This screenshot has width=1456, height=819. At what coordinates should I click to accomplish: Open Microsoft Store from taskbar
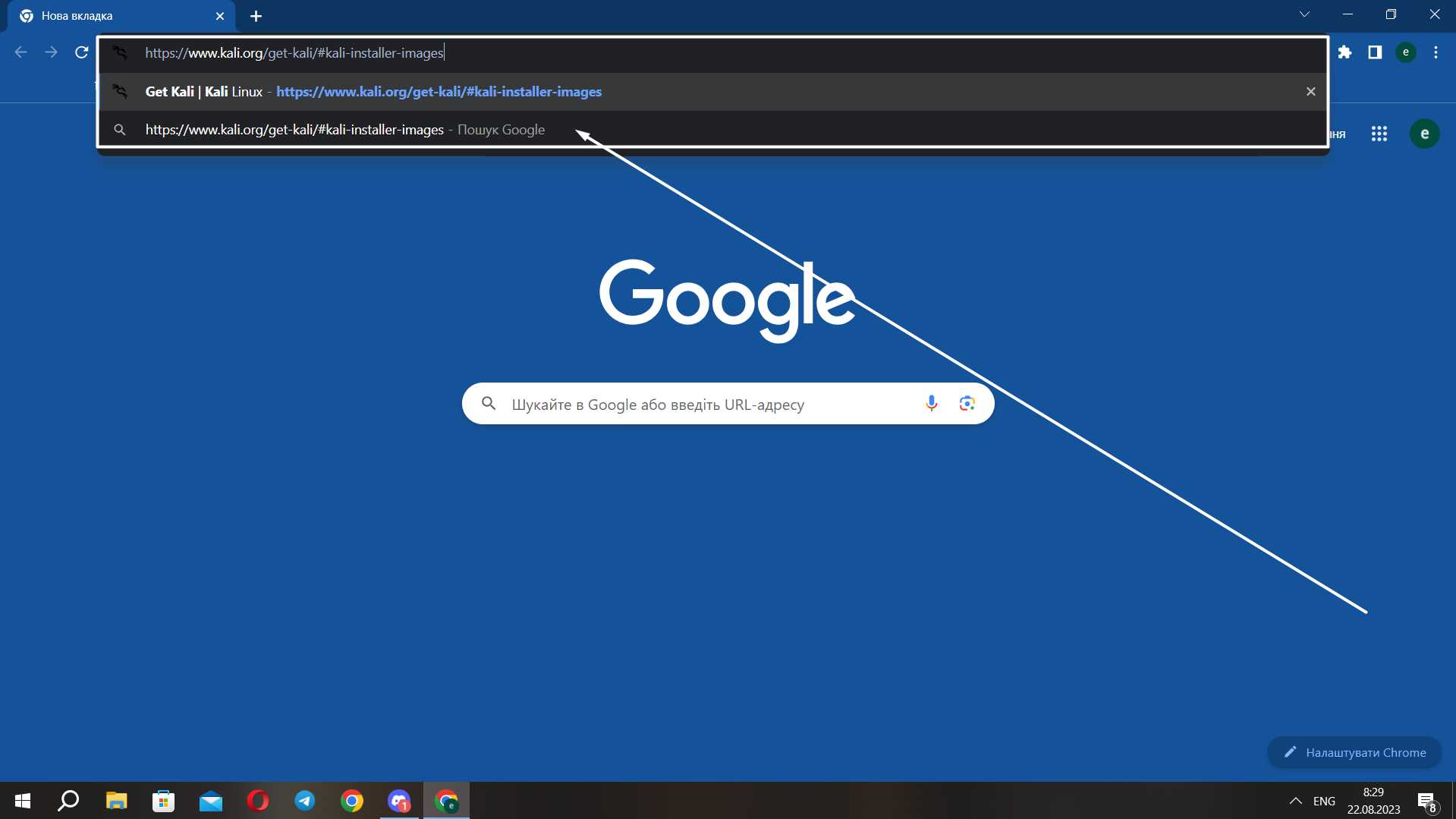(x=163, y=801)
